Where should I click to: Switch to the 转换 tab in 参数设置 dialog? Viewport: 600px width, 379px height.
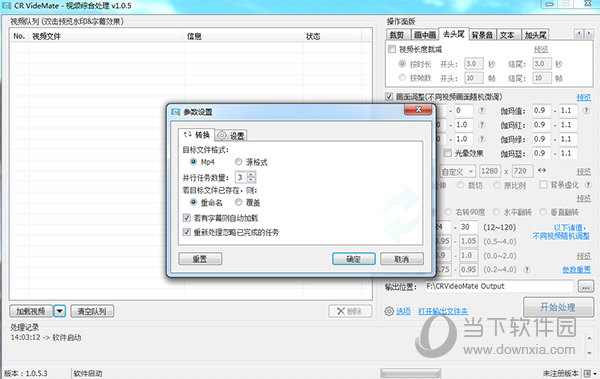coord(197,135)
